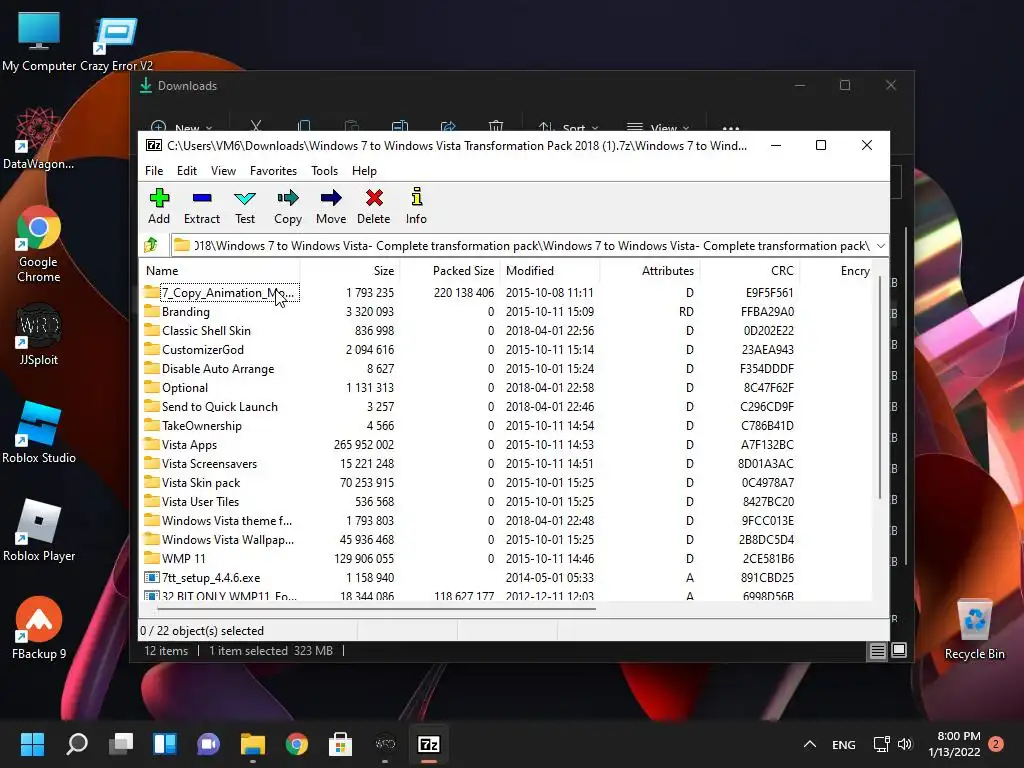Screen dimensions: 1024x768
Task: Click the vertical scrollbar of file list
Action: [x=880, y=389]
